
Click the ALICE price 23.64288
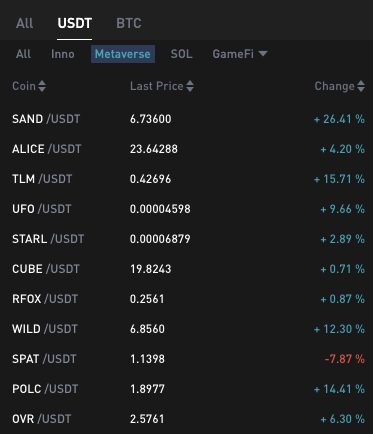(154, 149)
